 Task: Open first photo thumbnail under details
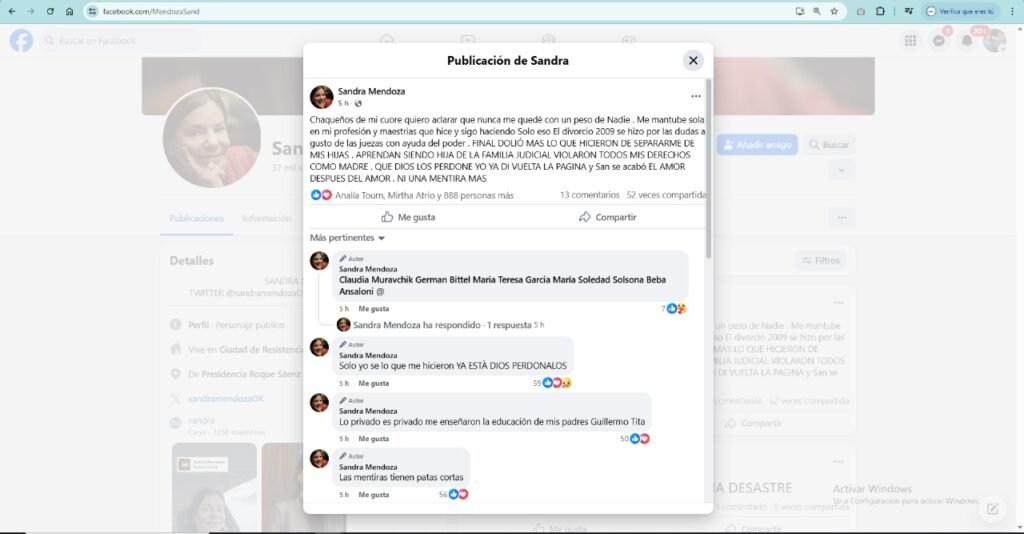(x=214, y=487)
